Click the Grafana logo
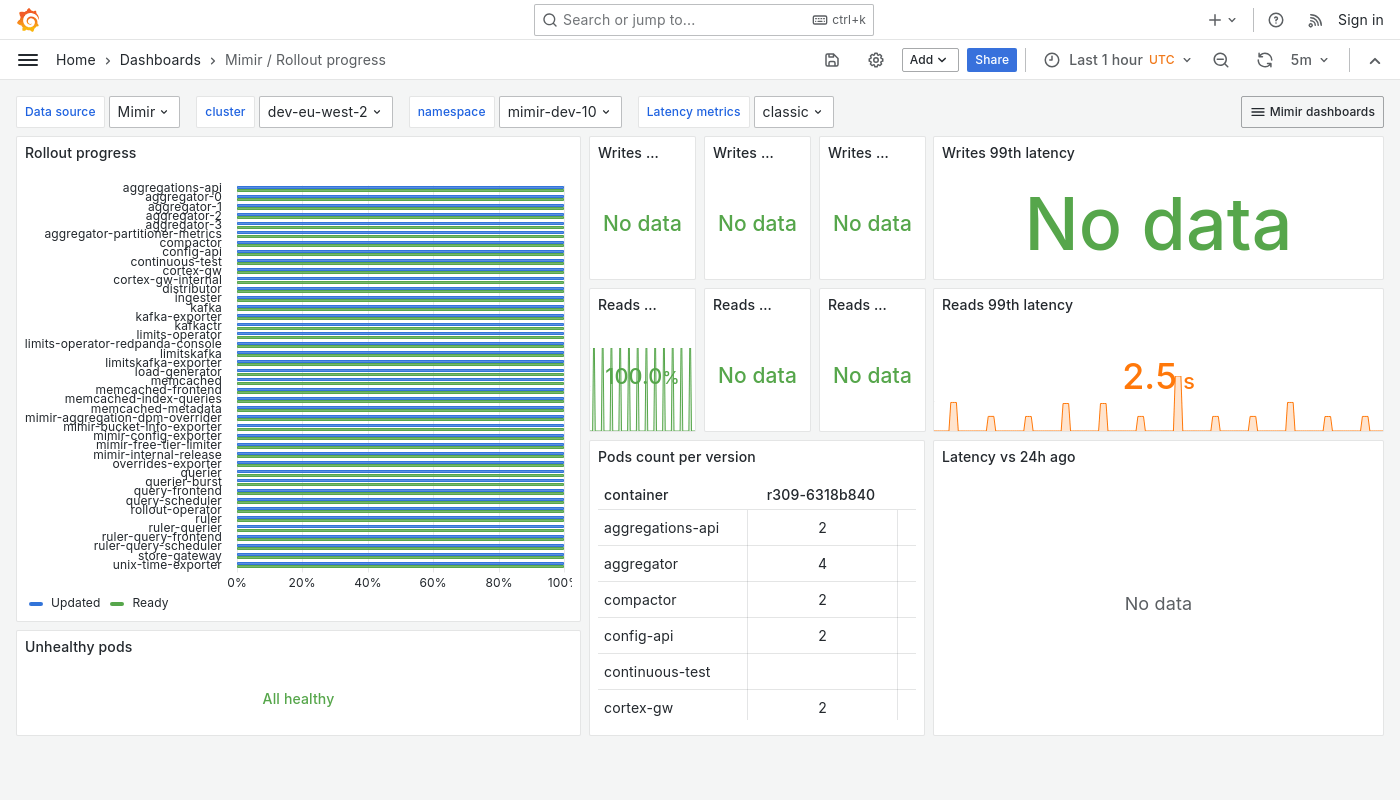The width and height of the screenshot is (1400, 800). (27, 19)
